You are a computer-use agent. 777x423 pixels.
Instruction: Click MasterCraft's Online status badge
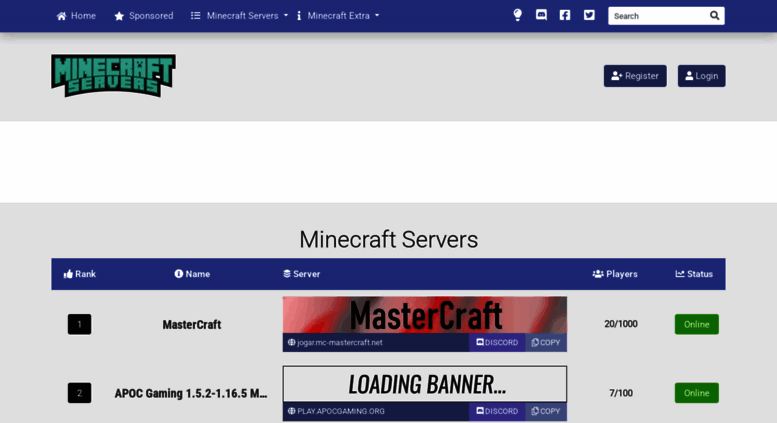pyautogui.click(x=696, y=324)
